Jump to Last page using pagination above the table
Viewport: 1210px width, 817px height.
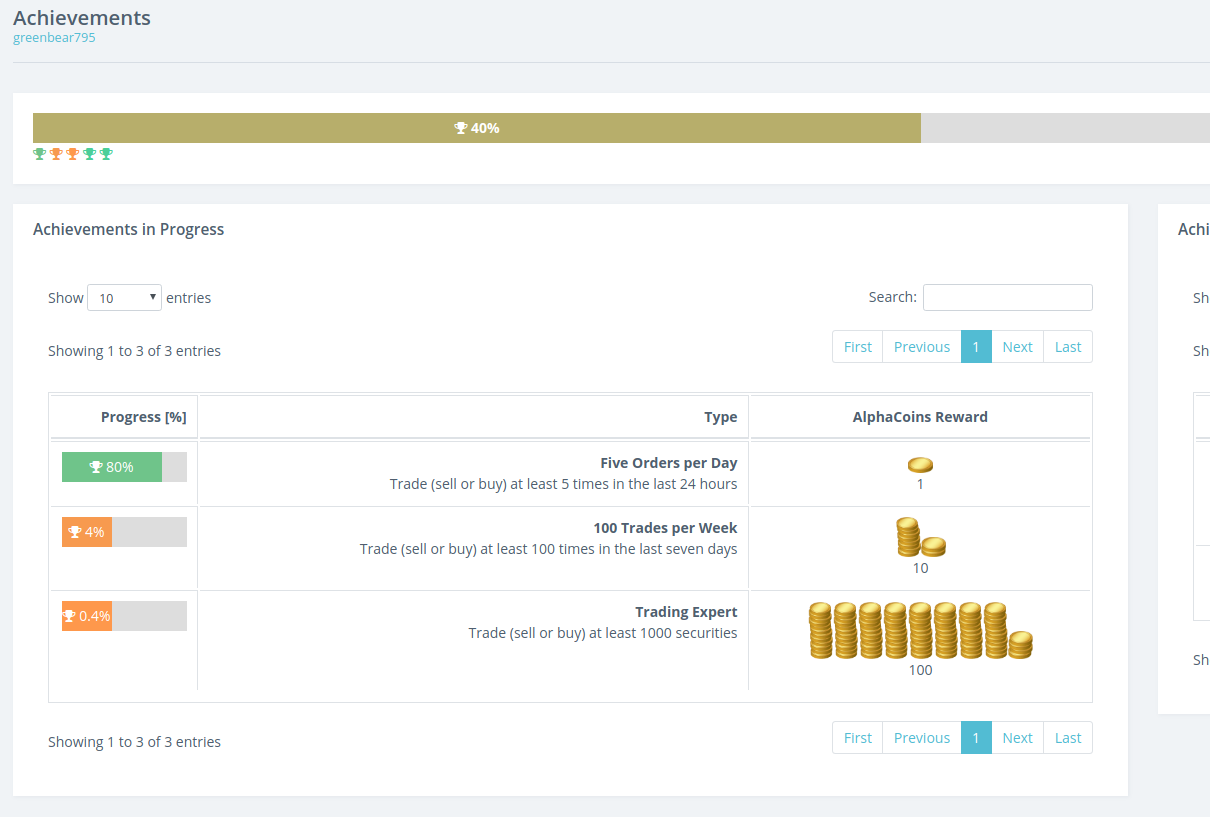1068,347
